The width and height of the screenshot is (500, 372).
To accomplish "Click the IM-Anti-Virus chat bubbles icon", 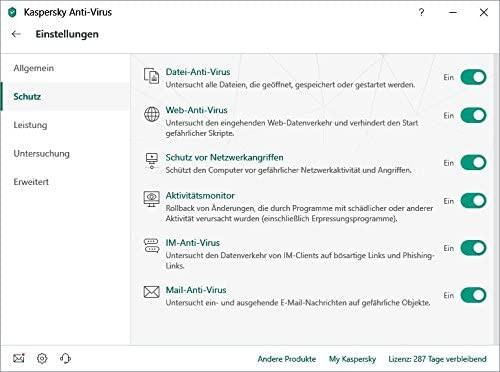I will 151,246.
